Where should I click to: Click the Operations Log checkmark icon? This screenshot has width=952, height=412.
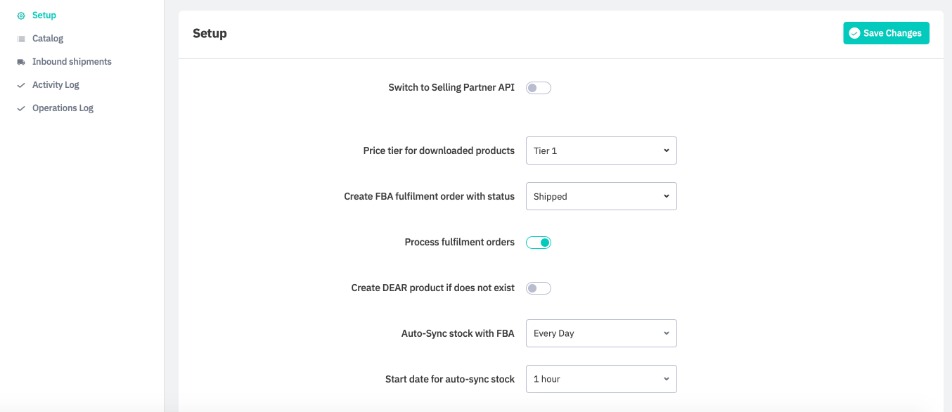(x=21, y=108)
